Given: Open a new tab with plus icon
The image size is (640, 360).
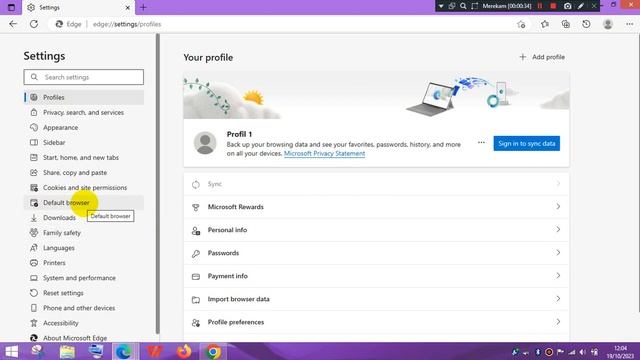Looking at the screenshot, I should [143, 7].
